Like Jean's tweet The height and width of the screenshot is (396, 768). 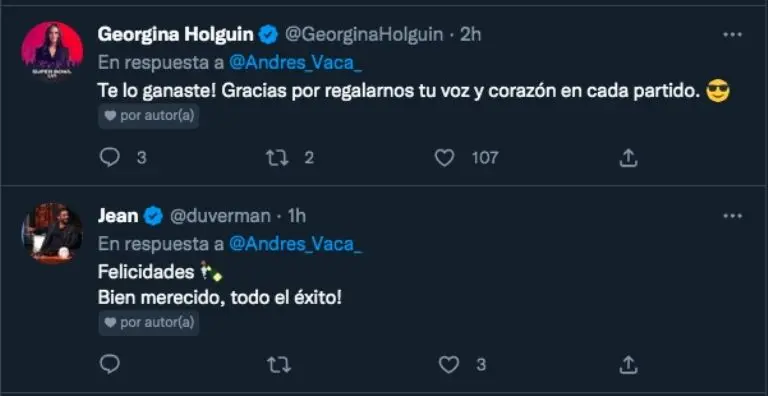click(449, 365)
